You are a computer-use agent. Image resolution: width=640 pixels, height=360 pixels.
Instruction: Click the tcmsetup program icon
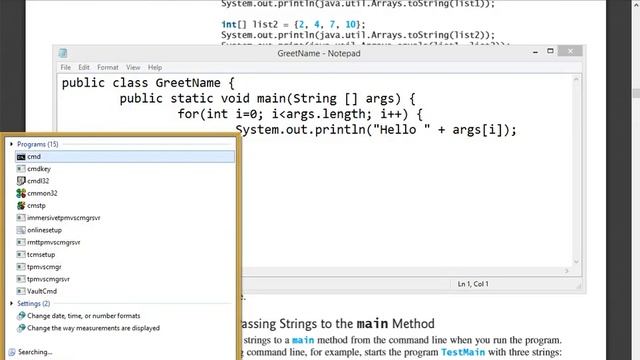click(x=21, y=254)
